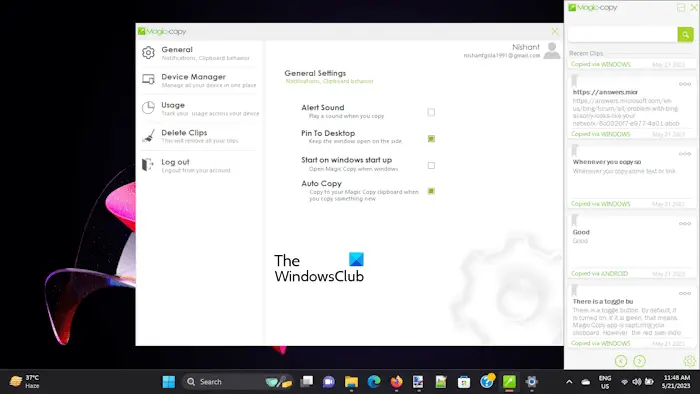Image resolution: width=700 pixels, height=394 pixels.
Task: Open the Windows Start menu
Action: (169, 382)
